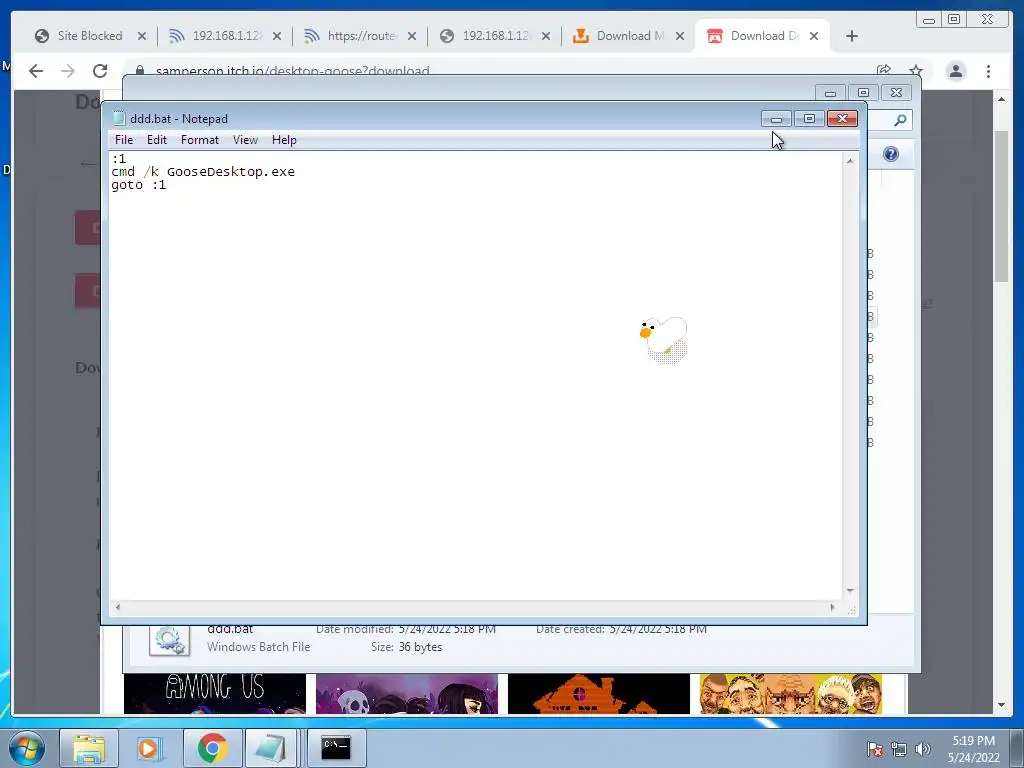Open a new Chrome tab

(852, 36)
